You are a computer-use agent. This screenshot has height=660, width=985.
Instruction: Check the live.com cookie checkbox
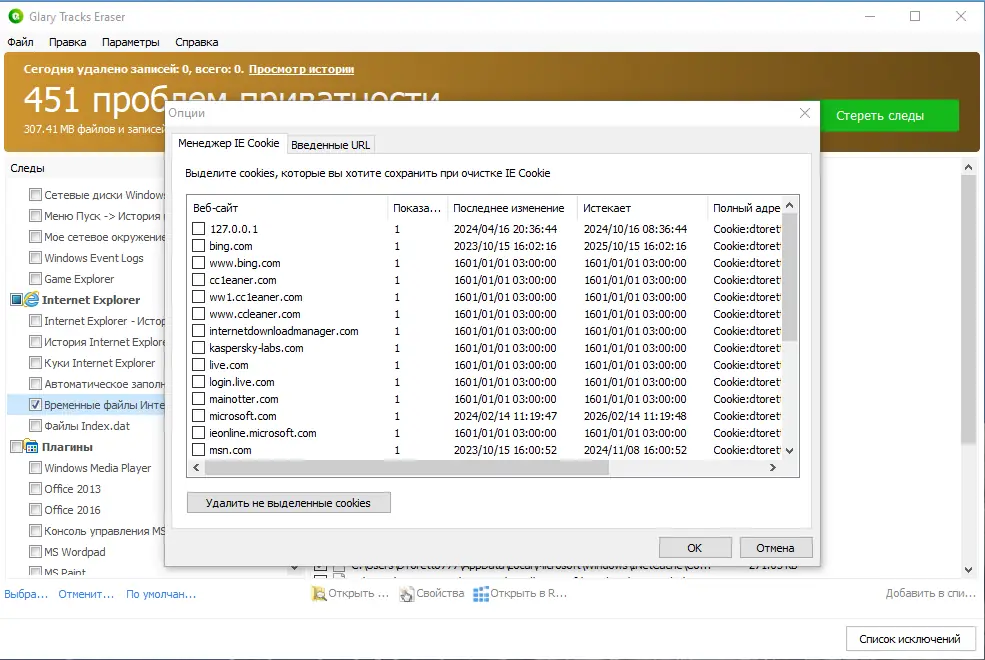pos(199,364)
